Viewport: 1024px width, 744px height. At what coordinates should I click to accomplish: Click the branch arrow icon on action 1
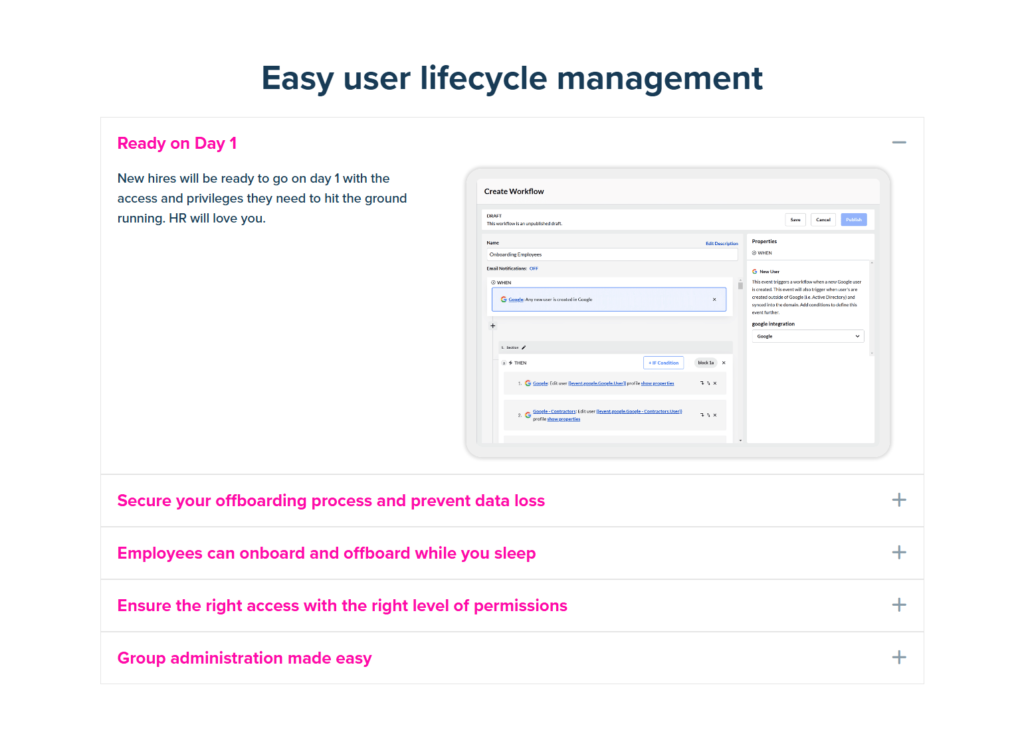pyautogui.click(x=701, y=383)
